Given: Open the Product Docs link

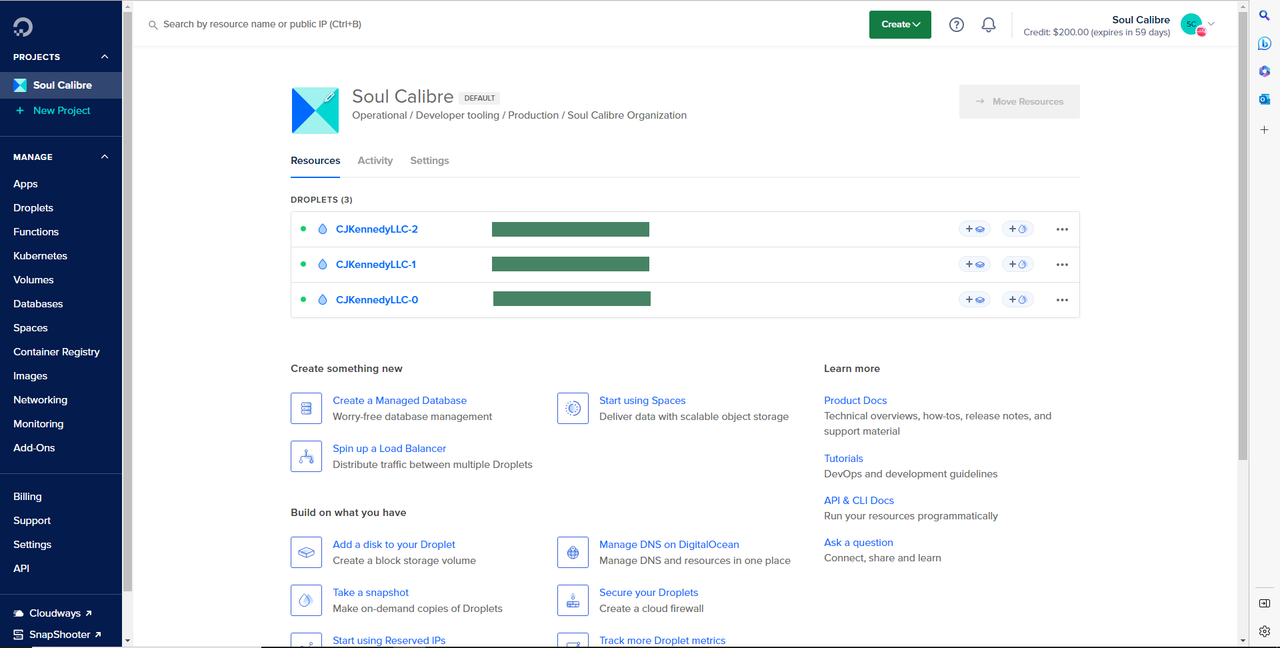Looking at the screenshot, I should [x=855, y=400].
